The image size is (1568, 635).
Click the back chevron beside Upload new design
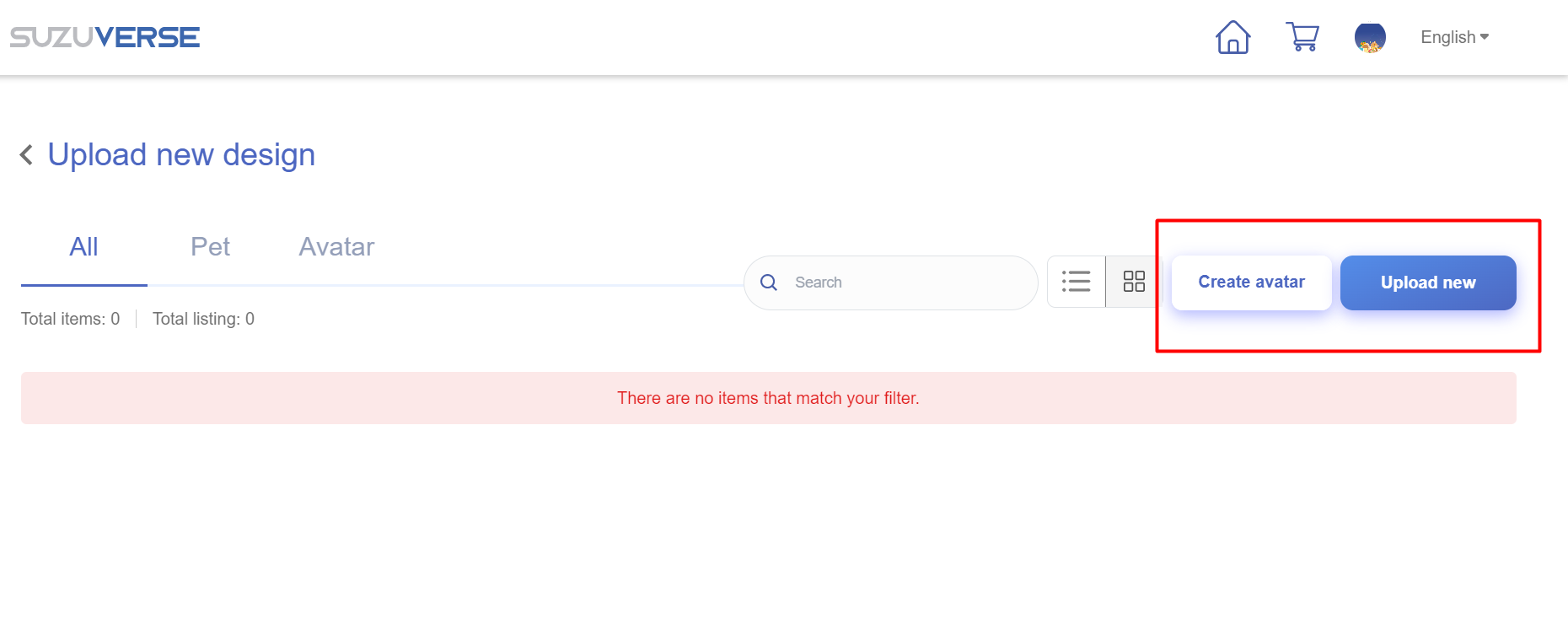coord(27,155)
